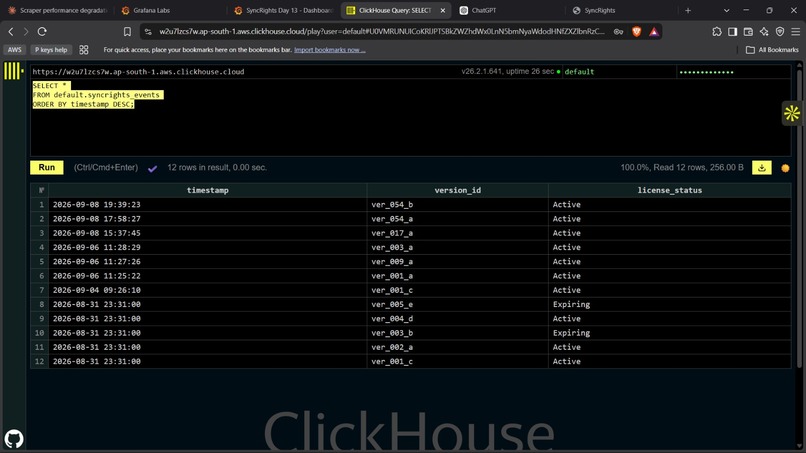The width and height of the screenshot is (806, 453).
Task: Go back with the browser back arrow
Action: (x=11, y=32)
